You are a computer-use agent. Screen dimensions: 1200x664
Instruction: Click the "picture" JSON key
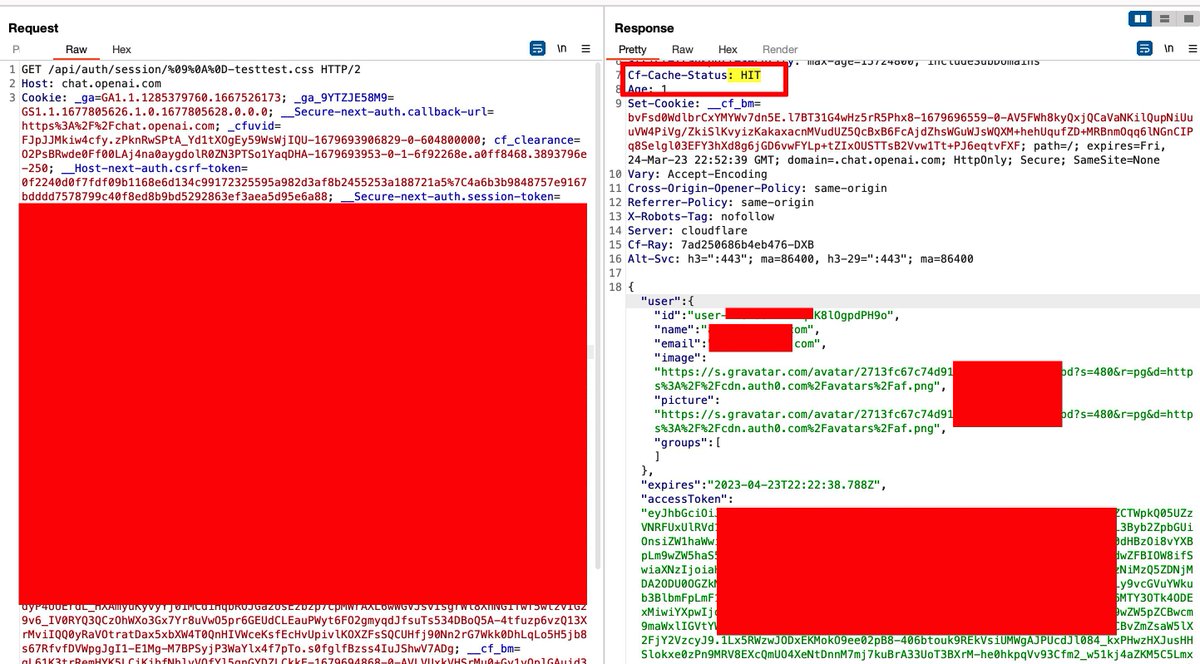(x=685, y=399)
